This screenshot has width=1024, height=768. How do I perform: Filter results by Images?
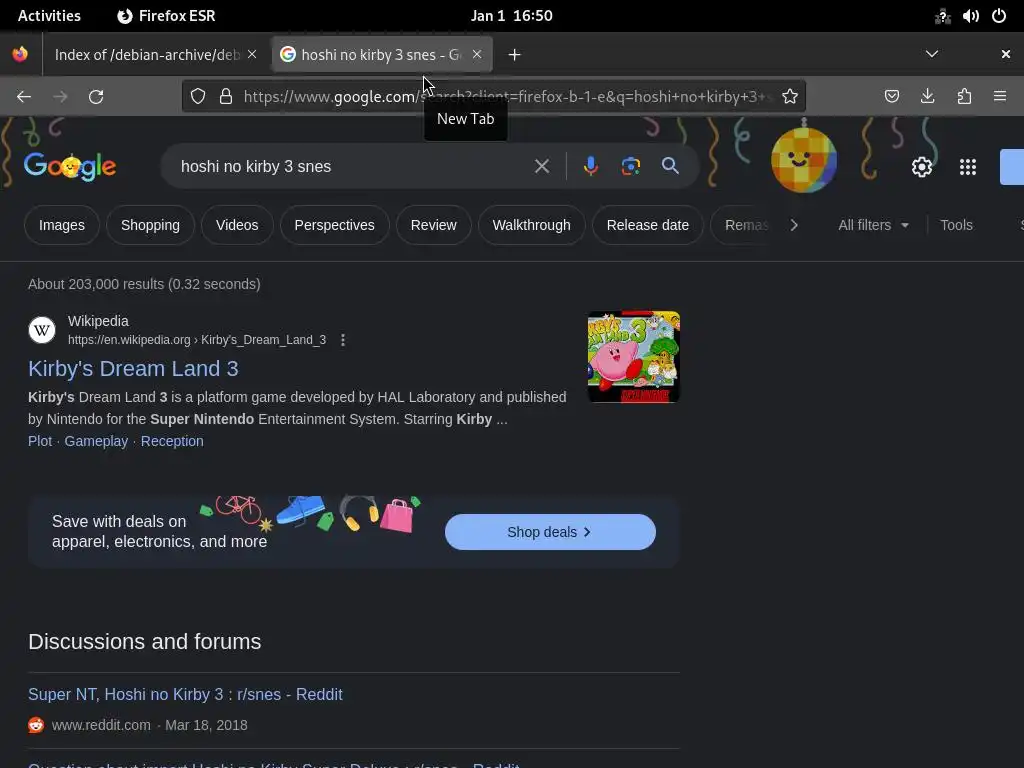(61, 225)
